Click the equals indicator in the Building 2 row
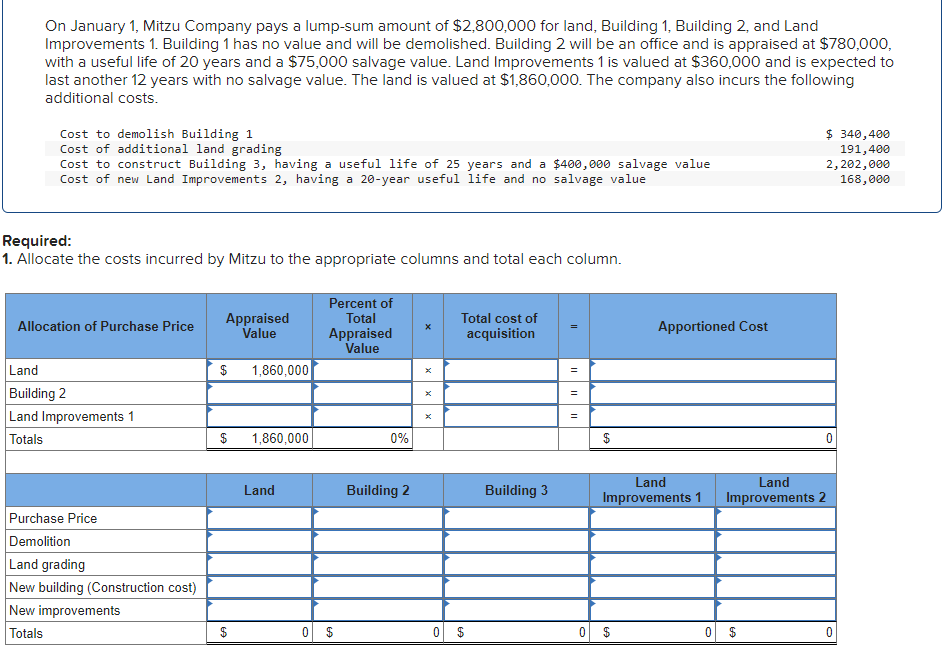947x663 pixels. [x=572, y=393]
